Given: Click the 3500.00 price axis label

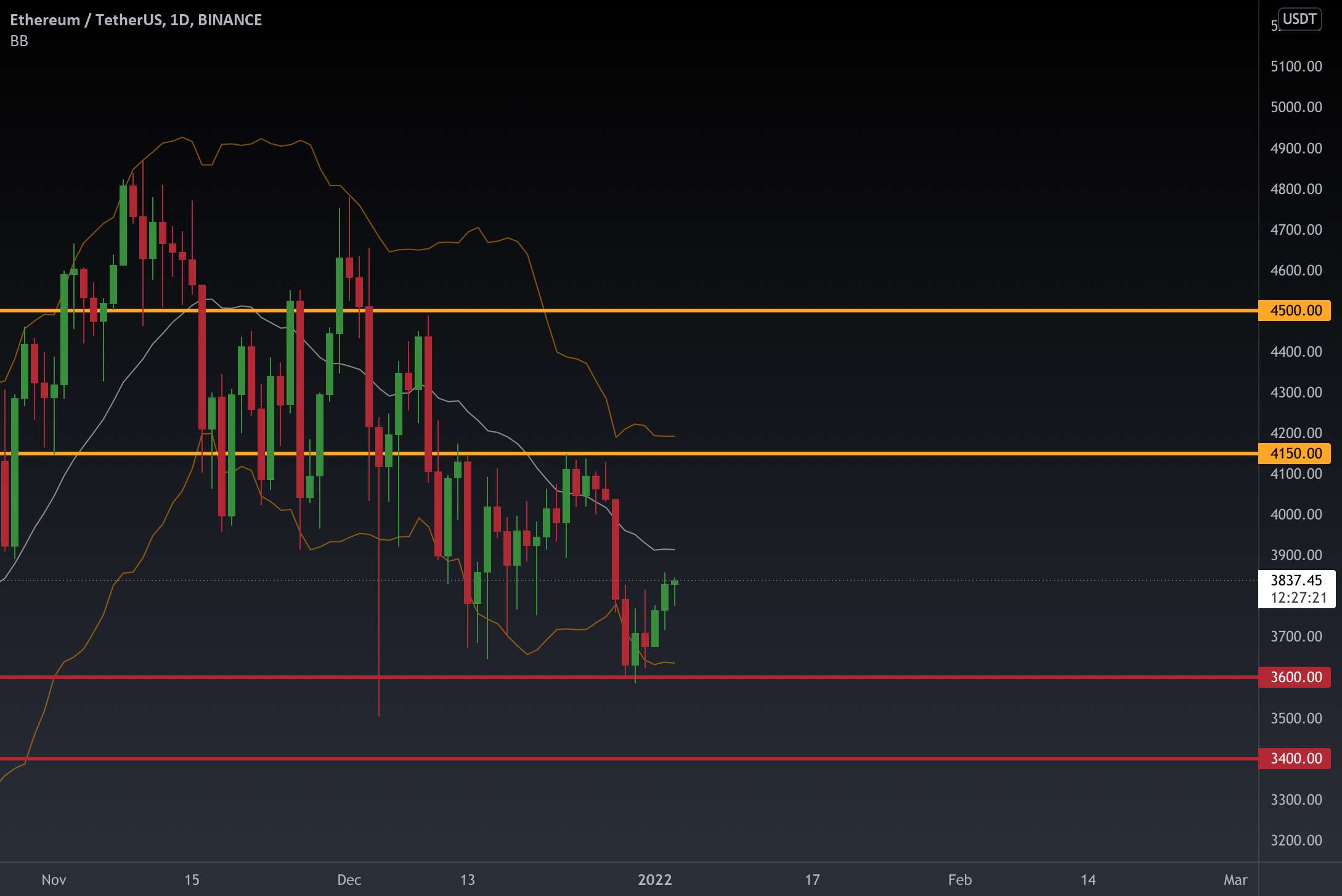Looking at the screenshot, I should tap(1296, 719).
